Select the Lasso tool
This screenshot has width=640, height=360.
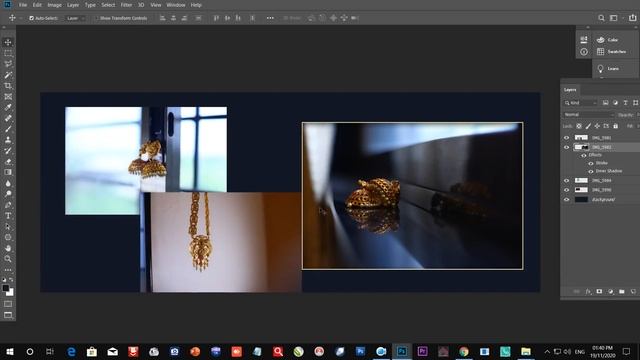8,64
